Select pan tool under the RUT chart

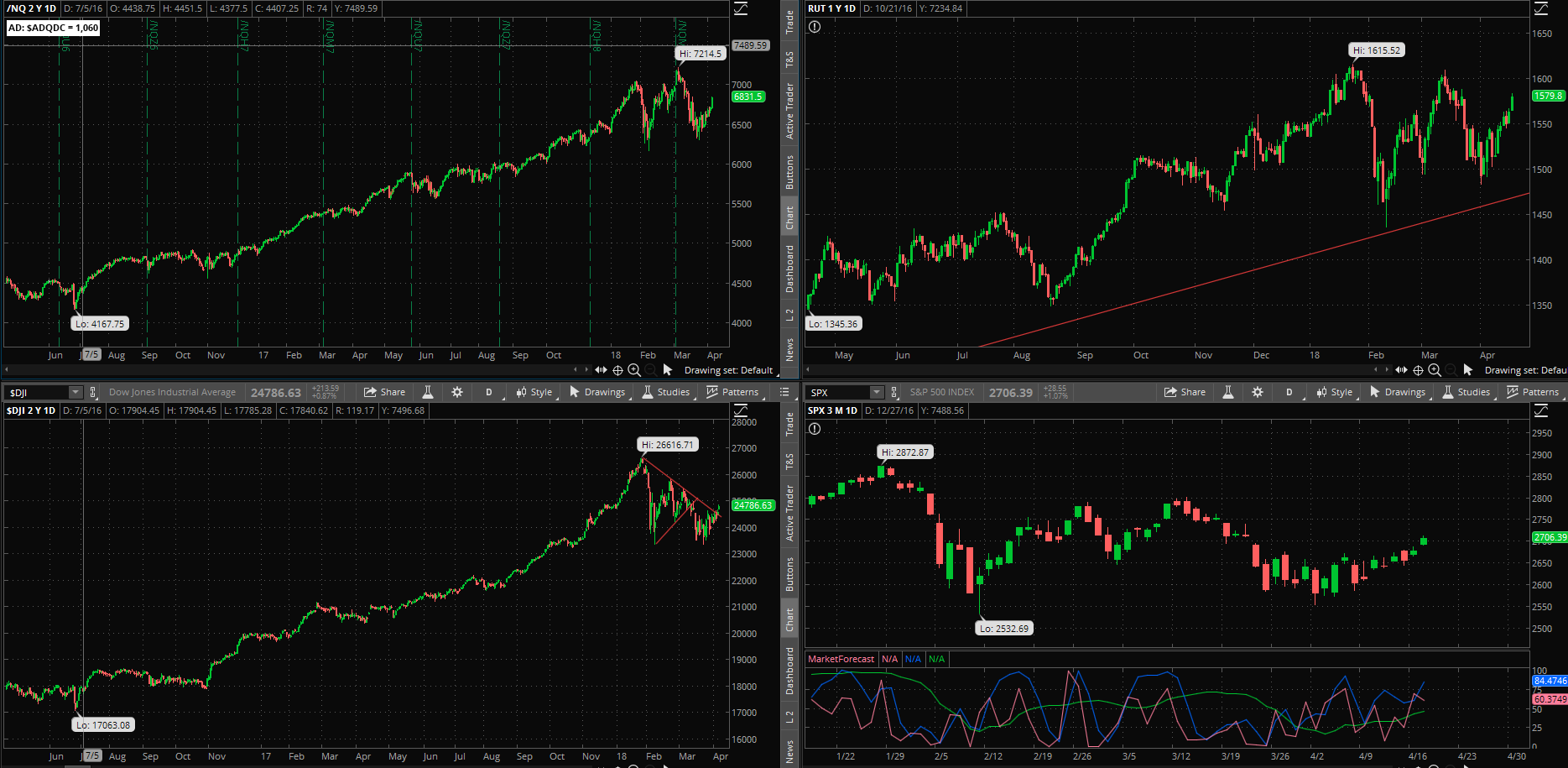(x=1401, y=370)
